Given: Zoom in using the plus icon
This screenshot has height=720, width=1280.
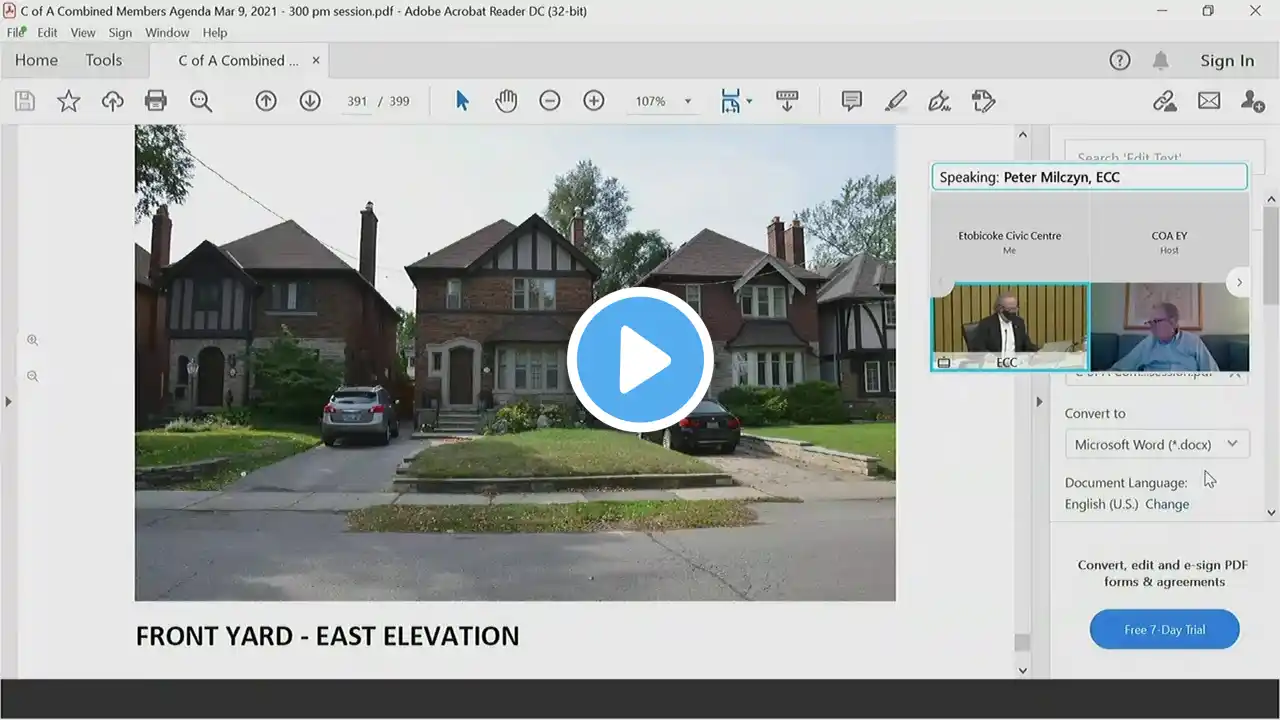Looking at the screenshot, I should (x=594, y=101).
